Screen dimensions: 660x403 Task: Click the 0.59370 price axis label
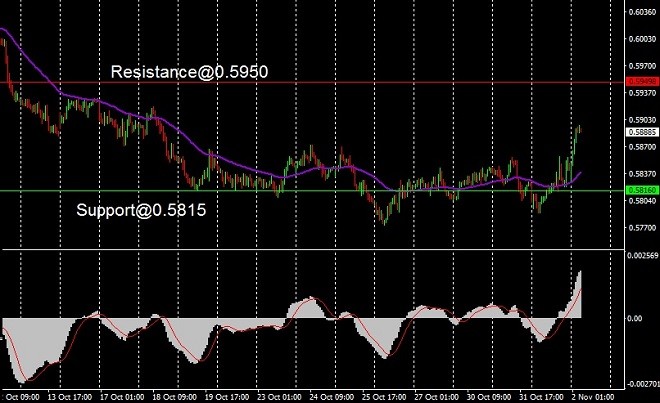[642, 93]
